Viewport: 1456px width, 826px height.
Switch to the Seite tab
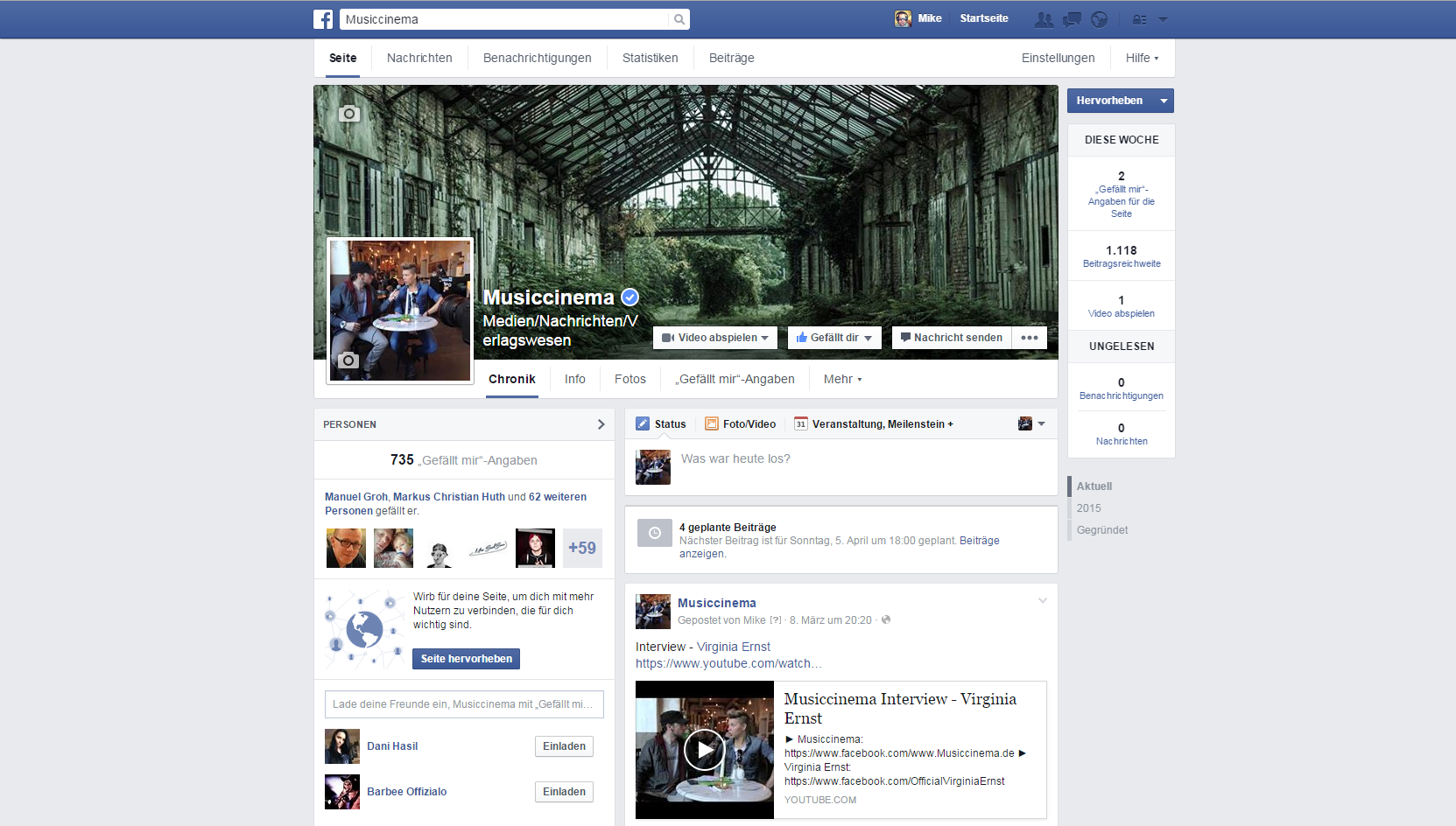coord(343,58)
